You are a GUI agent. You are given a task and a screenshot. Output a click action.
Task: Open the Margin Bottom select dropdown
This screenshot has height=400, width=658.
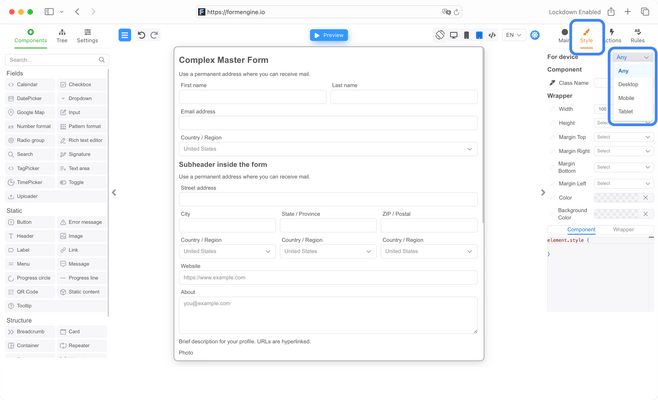624,167
